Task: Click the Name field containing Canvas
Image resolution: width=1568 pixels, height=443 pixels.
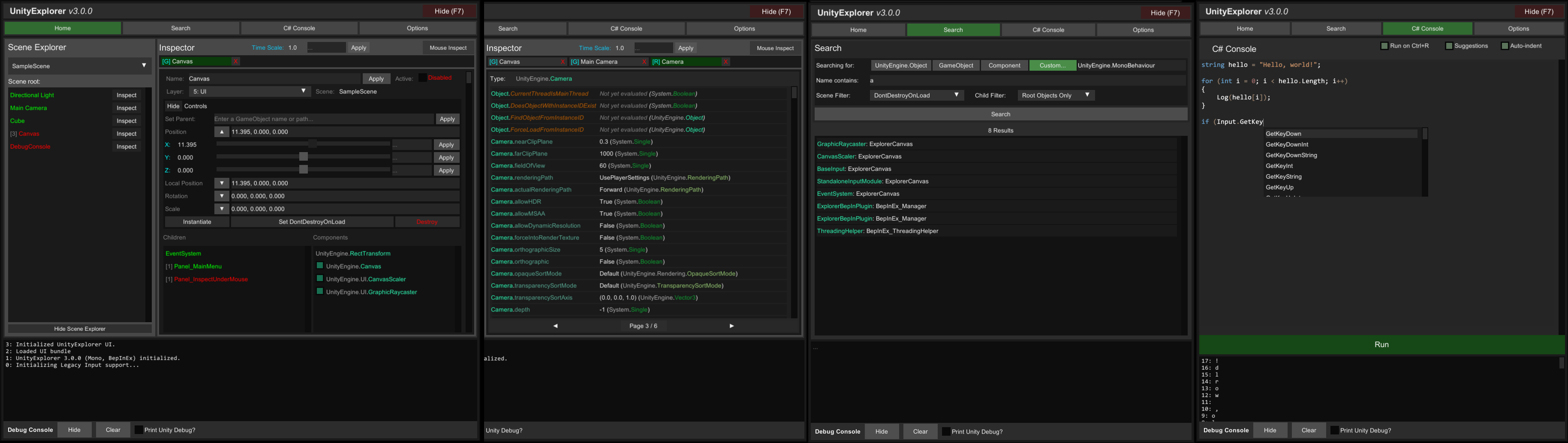Action: pyautogui.click(x=274, y=78)
